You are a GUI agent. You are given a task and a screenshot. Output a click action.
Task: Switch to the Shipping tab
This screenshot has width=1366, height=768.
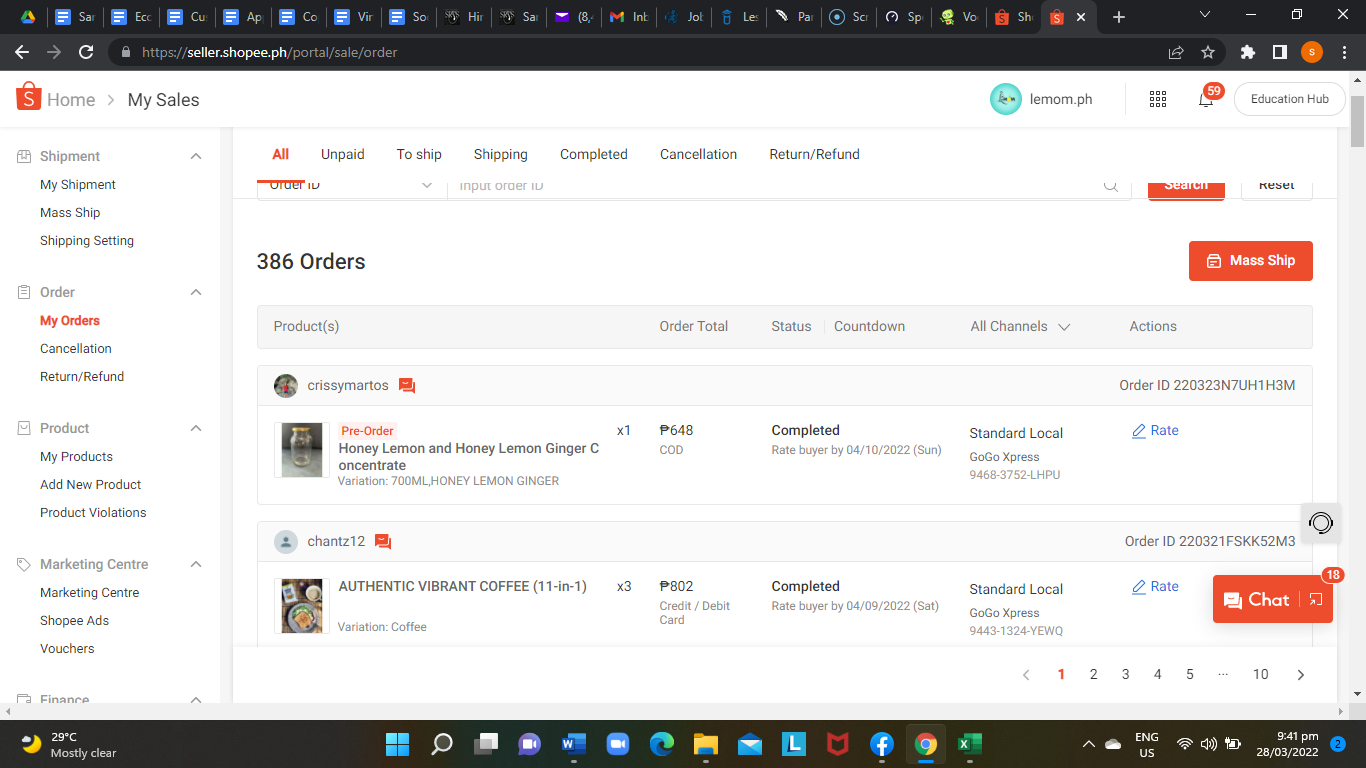(501, 154)
